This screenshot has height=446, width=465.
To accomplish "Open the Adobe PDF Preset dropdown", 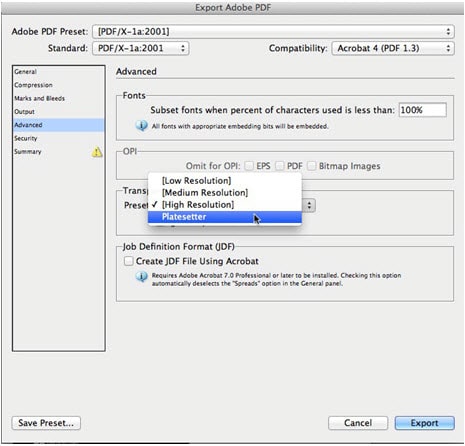I will 273,32.
